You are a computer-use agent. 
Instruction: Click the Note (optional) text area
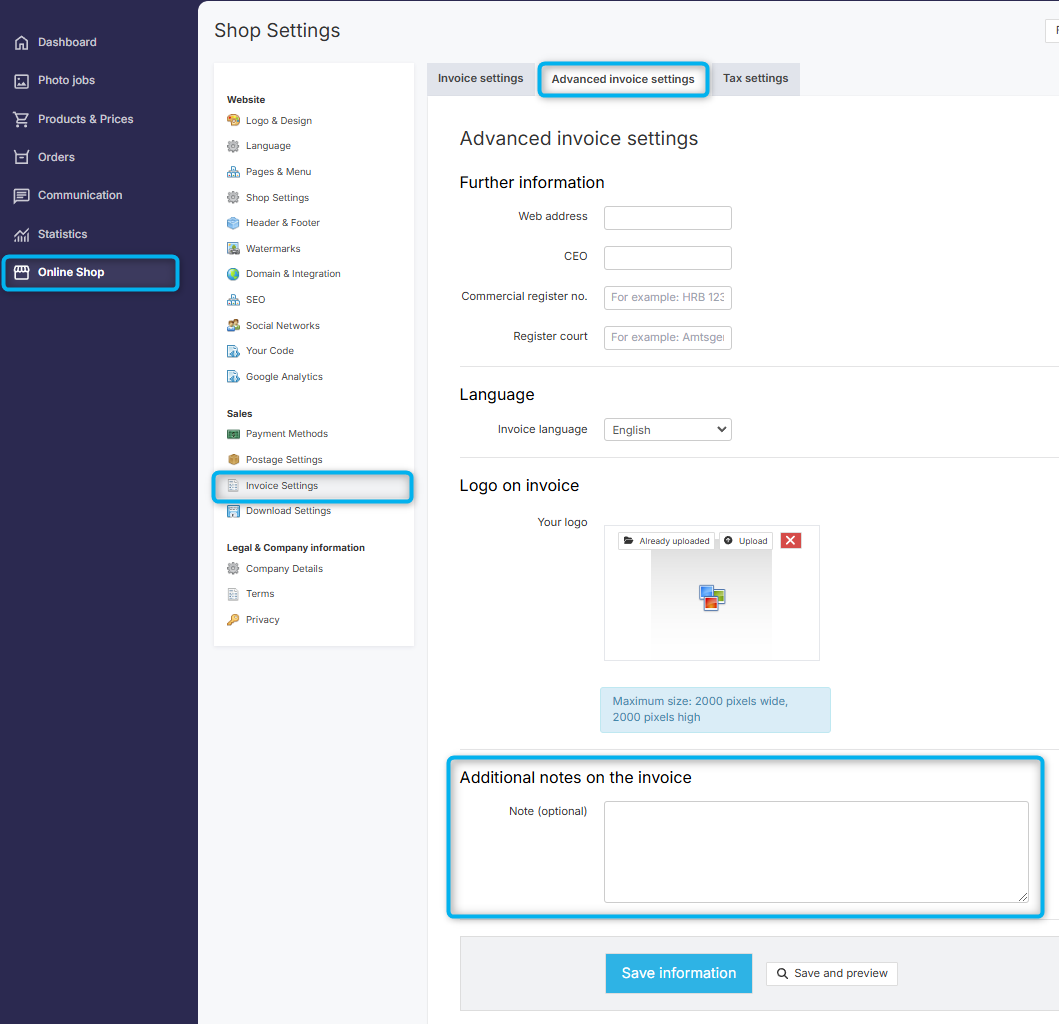816,852
